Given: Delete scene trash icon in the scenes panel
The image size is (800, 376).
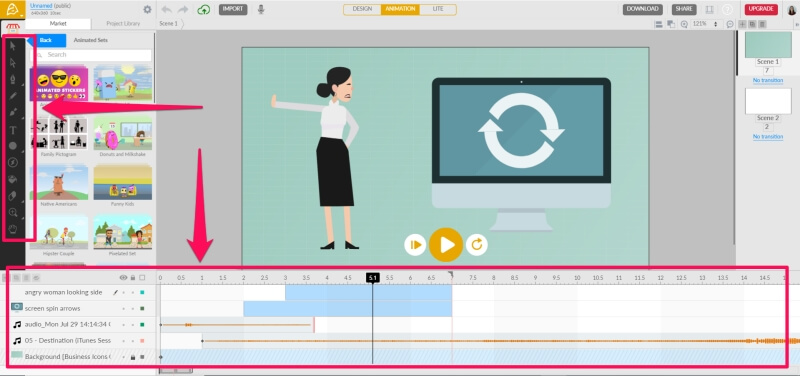Looking at the screenshot, I should 762,24.
